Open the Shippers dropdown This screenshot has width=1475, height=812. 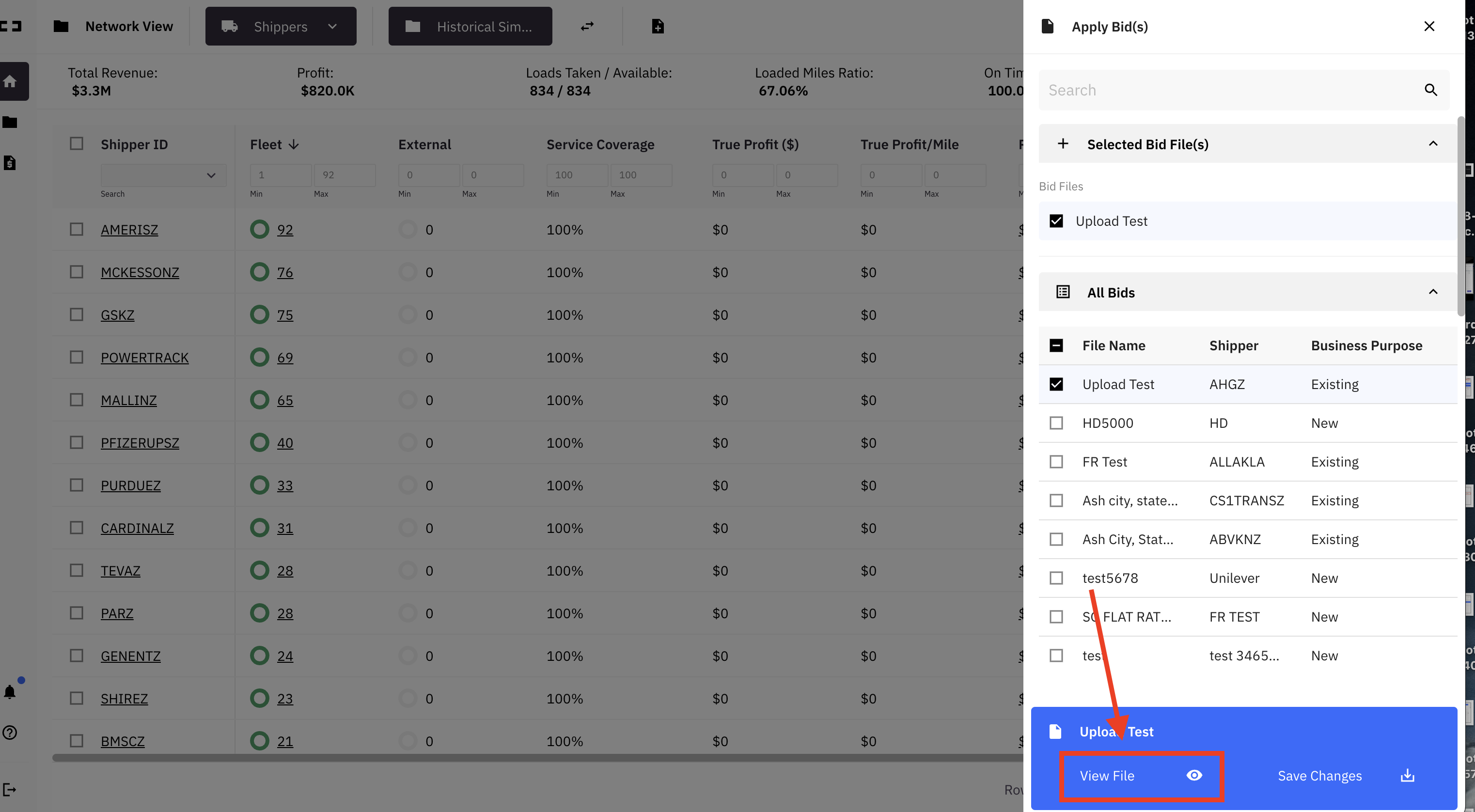click(x=281, y=26)
